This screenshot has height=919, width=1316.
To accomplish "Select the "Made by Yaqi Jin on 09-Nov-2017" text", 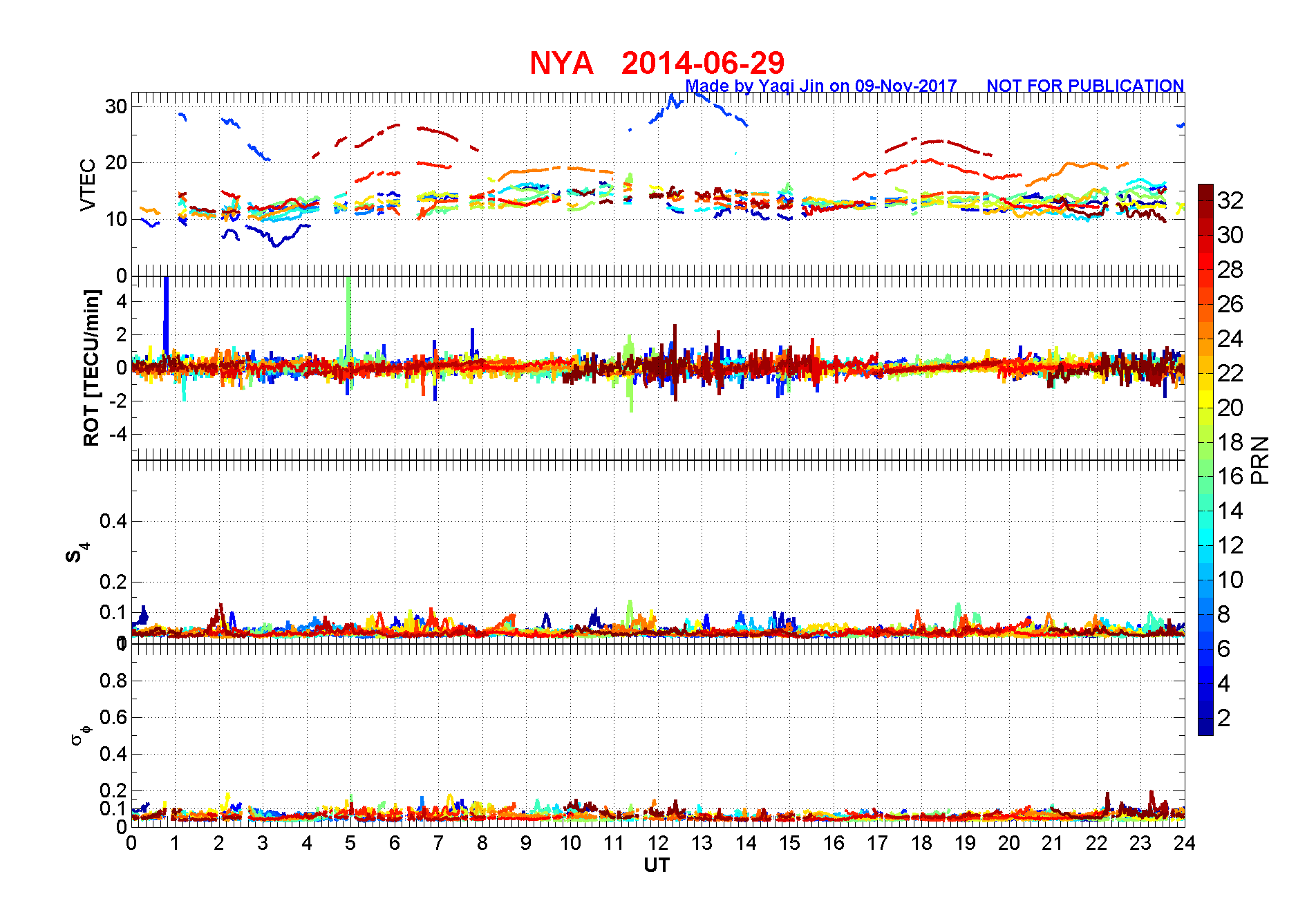I will pos(821,86).
